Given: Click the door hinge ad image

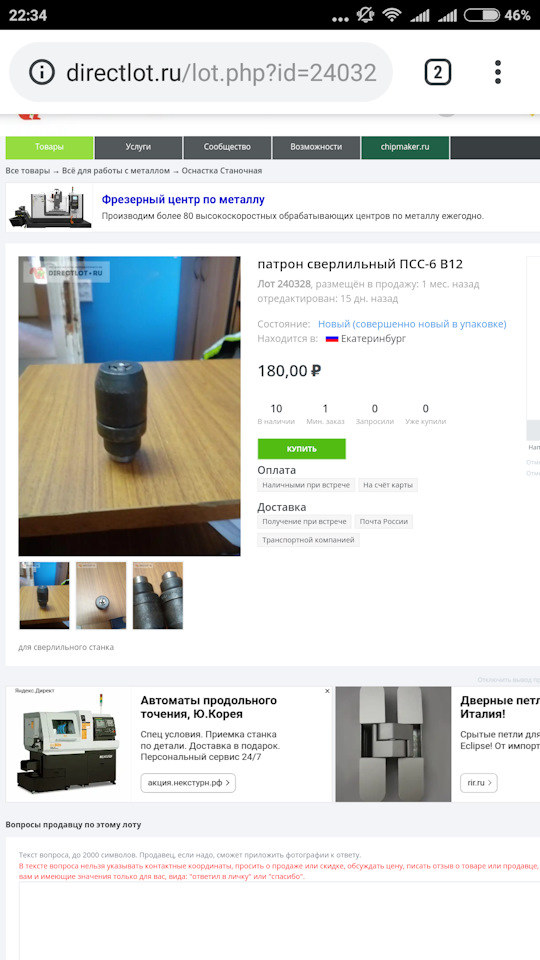Looking at the screenshot, I should pyautogui.click(x=393, y=744).
